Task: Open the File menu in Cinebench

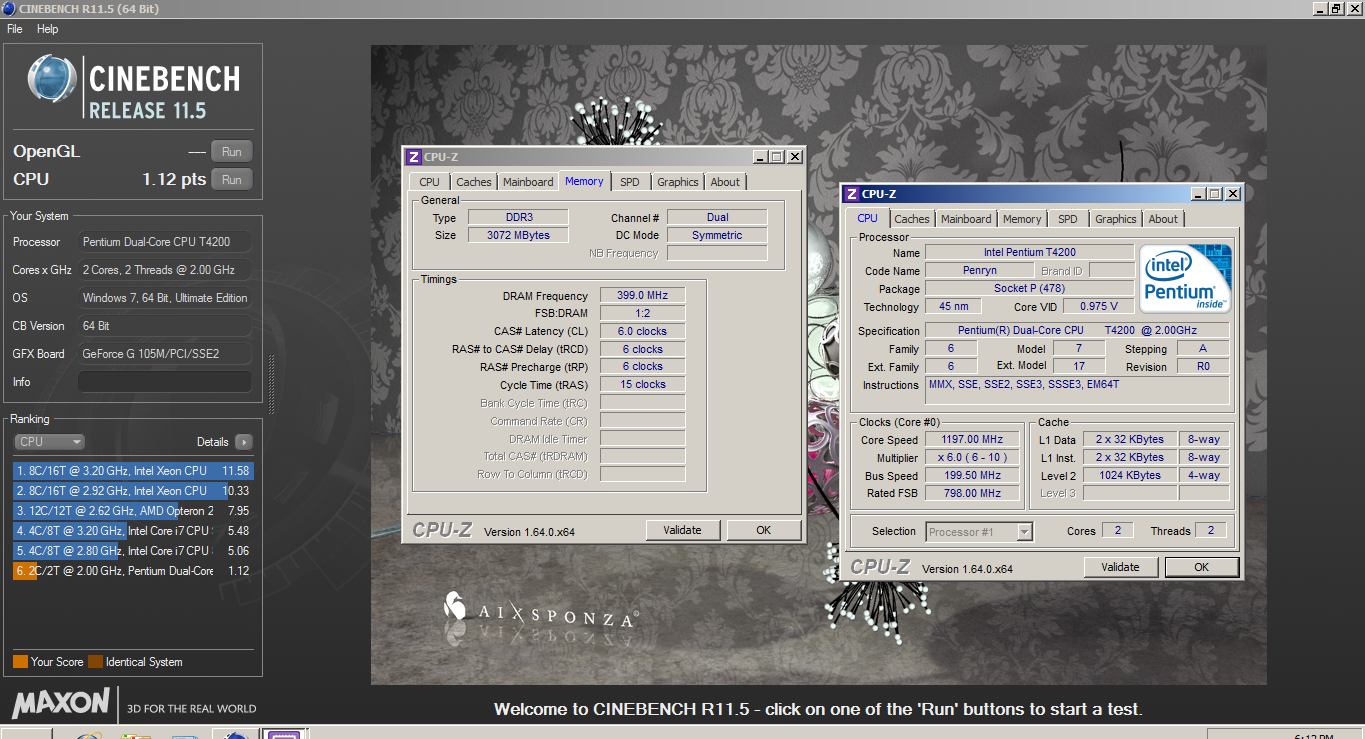Action: point(14,29)
